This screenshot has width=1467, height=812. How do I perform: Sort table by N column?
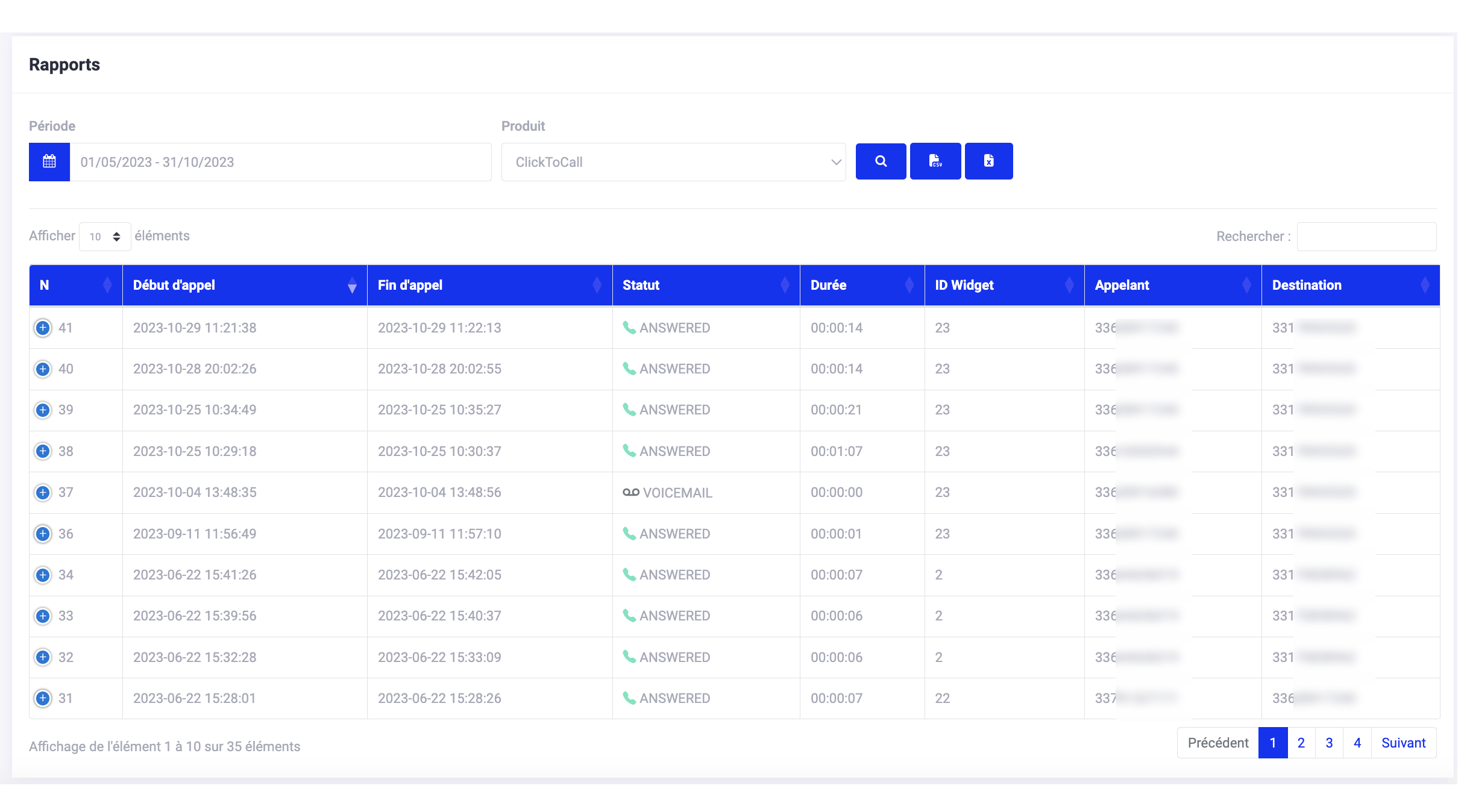(x=76, y=285)
